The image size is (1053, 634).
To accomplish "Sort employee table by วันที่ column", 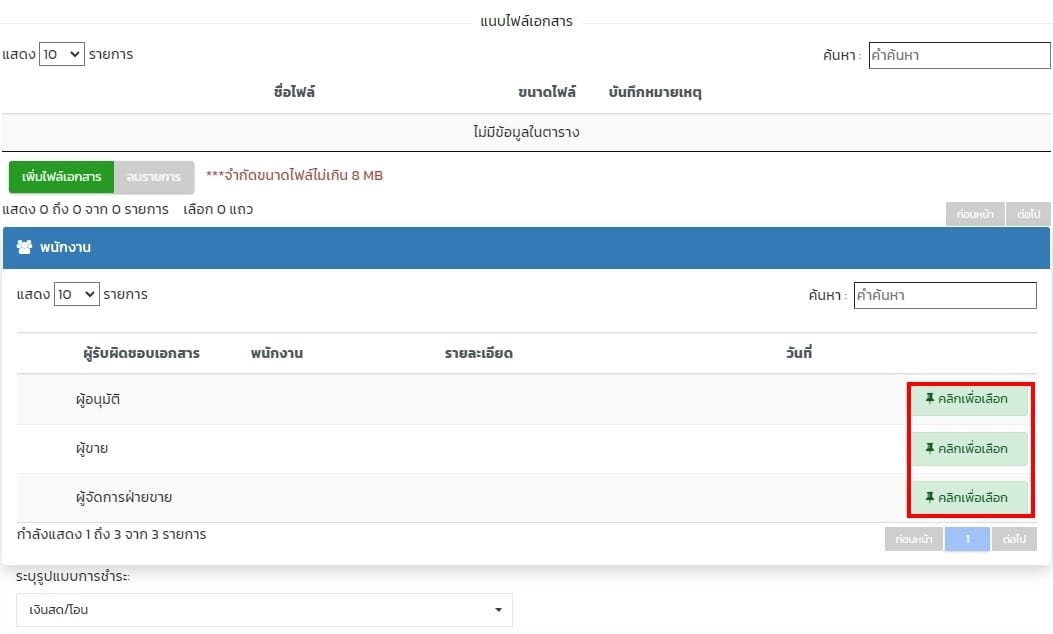I will click(799, 353).
